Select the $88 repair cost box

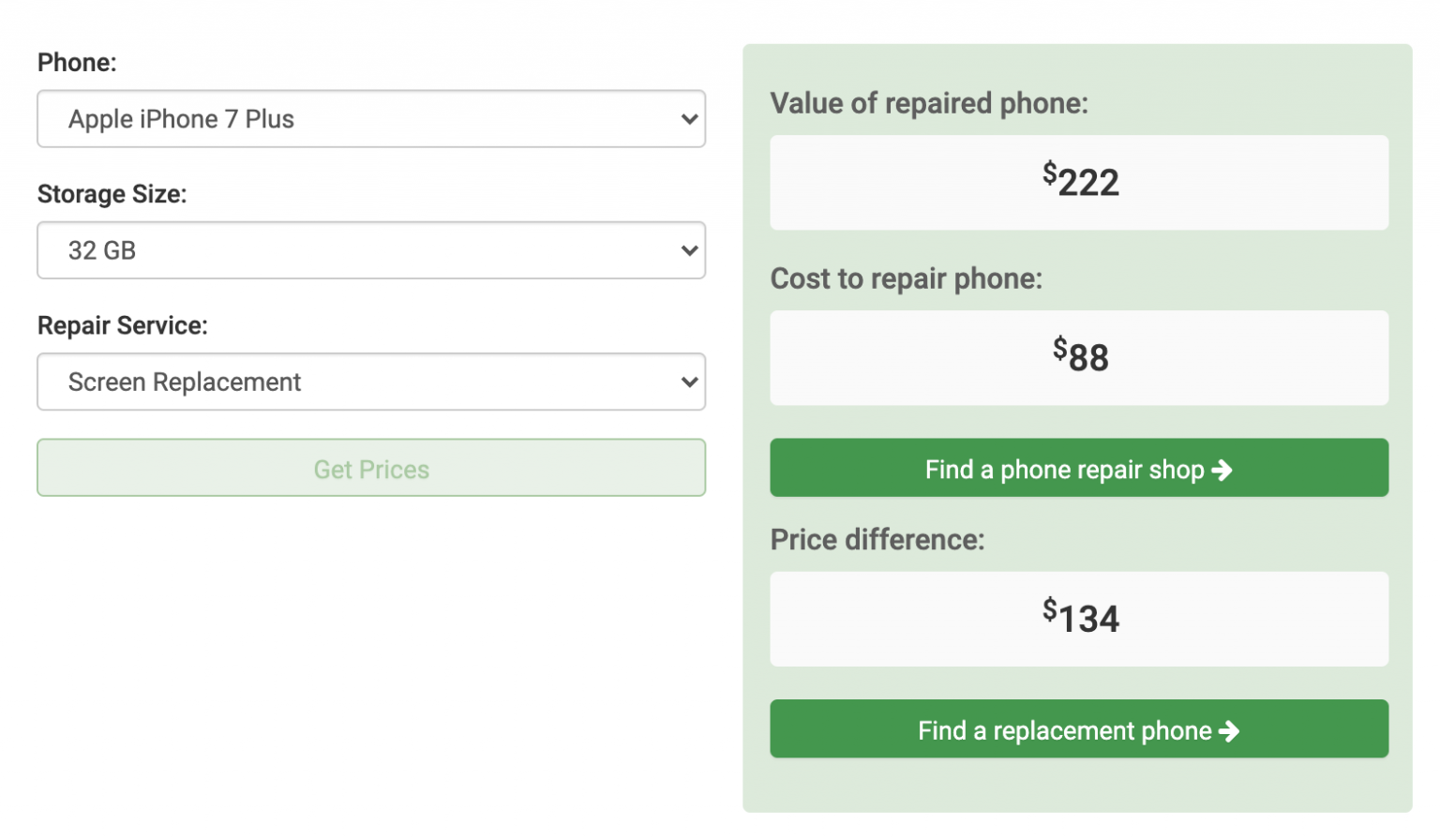pos(1079,358)
